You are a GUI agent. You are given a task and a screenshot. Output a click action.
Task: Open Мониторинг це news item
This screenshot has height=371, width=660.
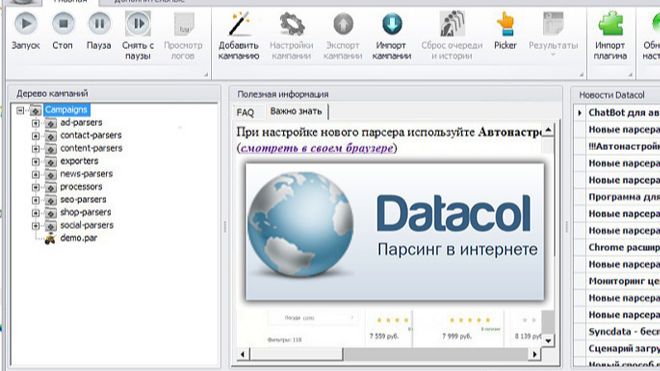(x=624, y=281)
